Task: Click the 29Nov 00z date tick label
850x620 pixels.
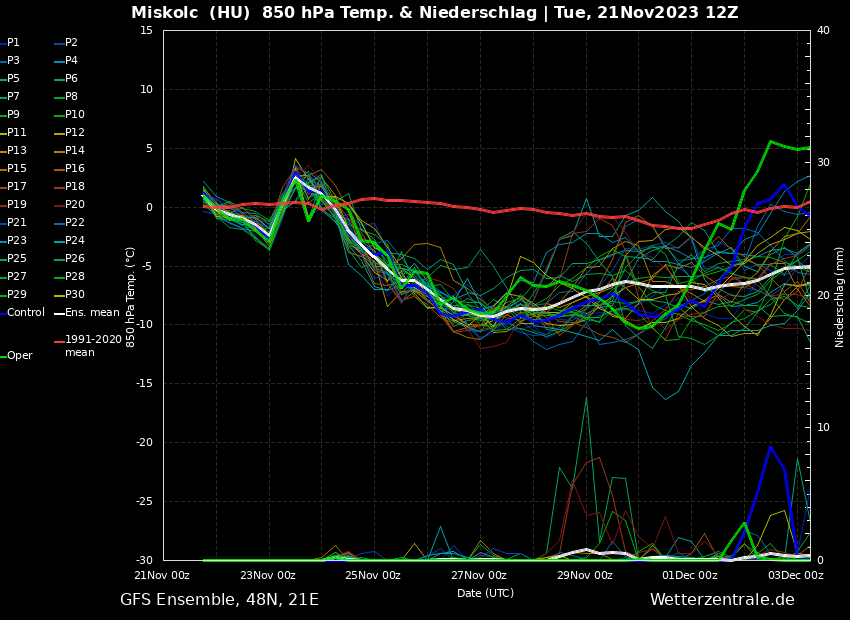Action: [584, 575]
